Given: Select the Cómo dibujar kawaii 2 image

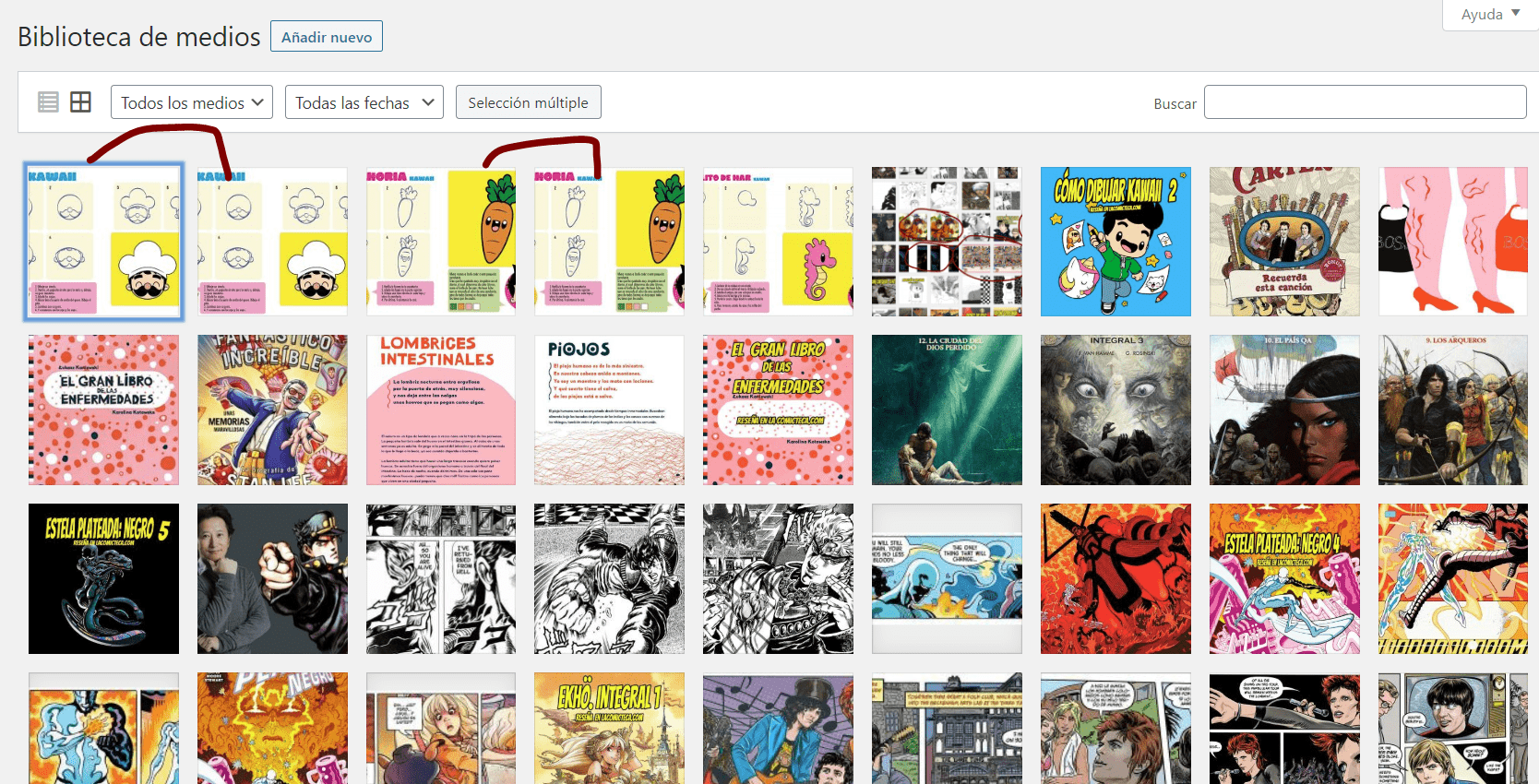Looking at the screenshot, I should coord(1115,242).
